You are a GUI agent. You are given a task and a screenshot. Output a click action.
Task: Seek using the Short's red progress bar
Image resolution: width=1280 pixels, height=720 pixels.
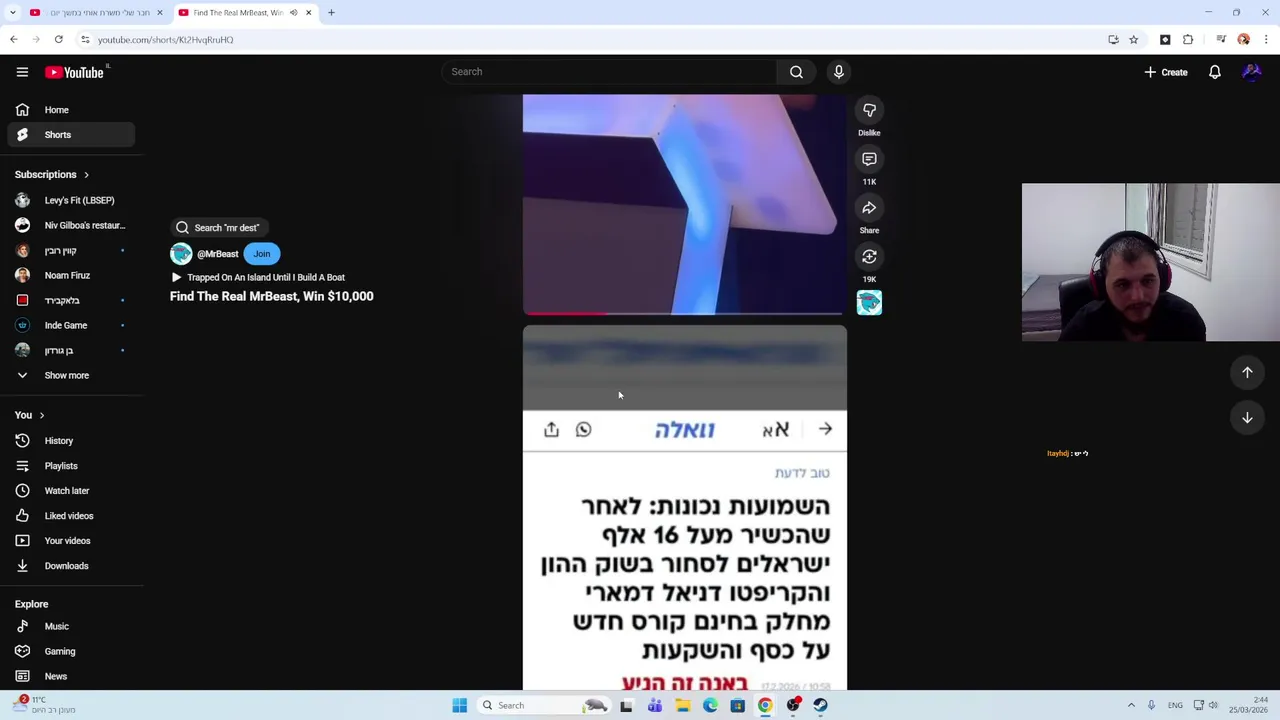(x=684, y=313)
